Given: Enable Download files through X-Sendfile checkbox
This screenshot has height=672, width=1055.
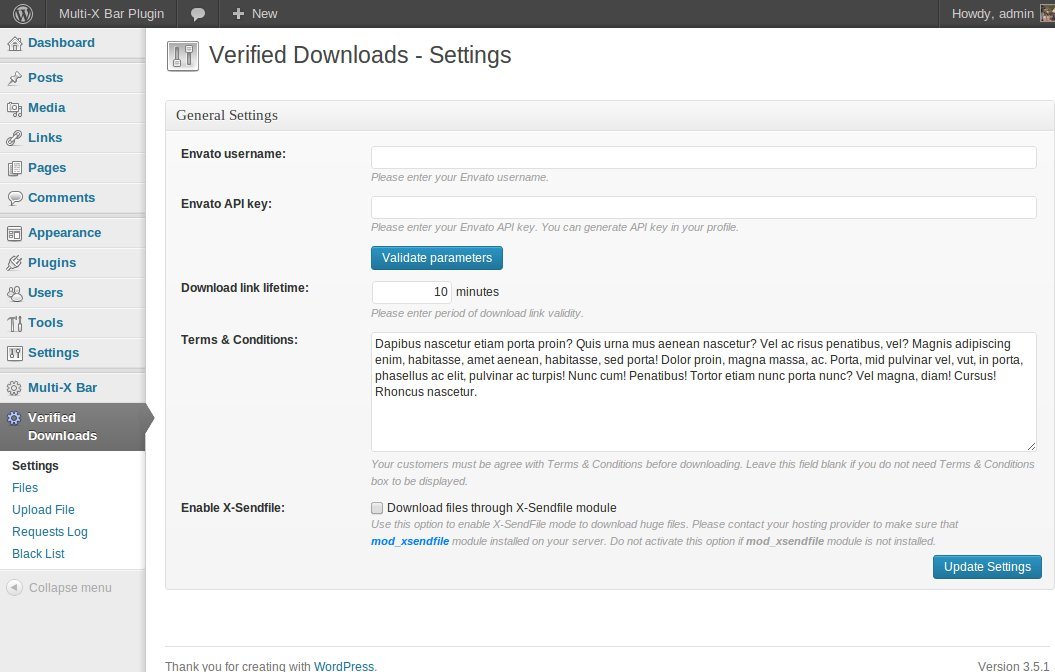Looking at the screenshot, I should tap(377, 508).
